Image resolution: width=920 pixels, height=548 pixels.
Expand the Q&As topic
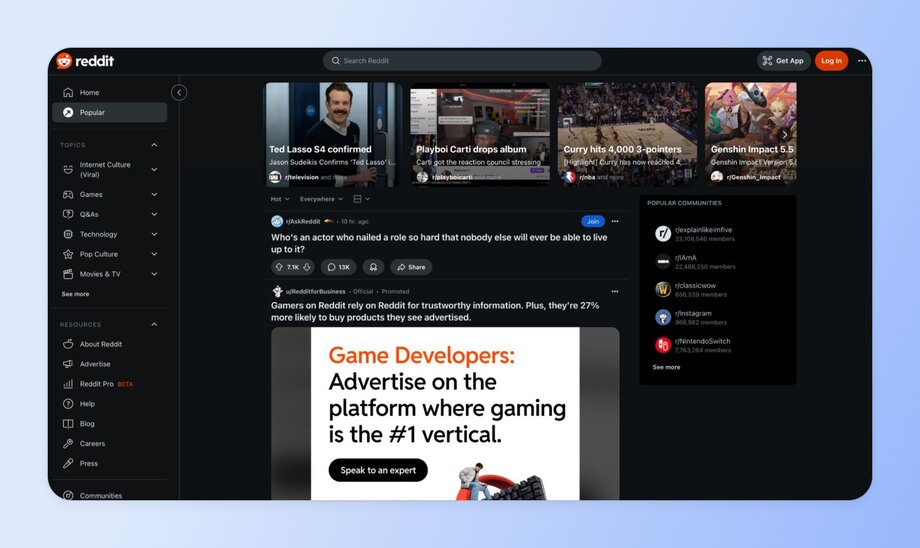click(x=154, y=214)
